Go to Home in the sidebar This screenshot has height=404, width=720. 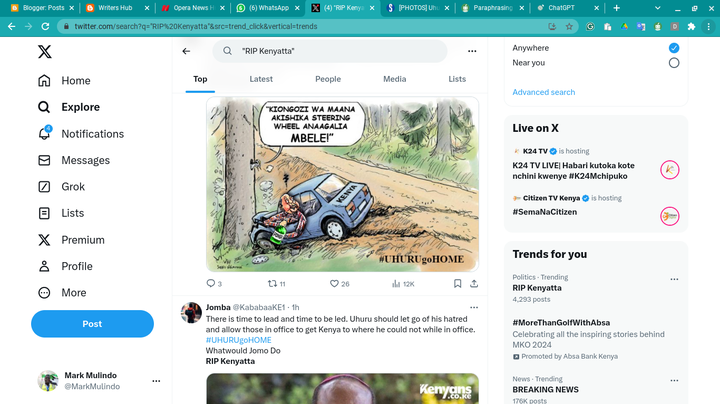(64, 80)
